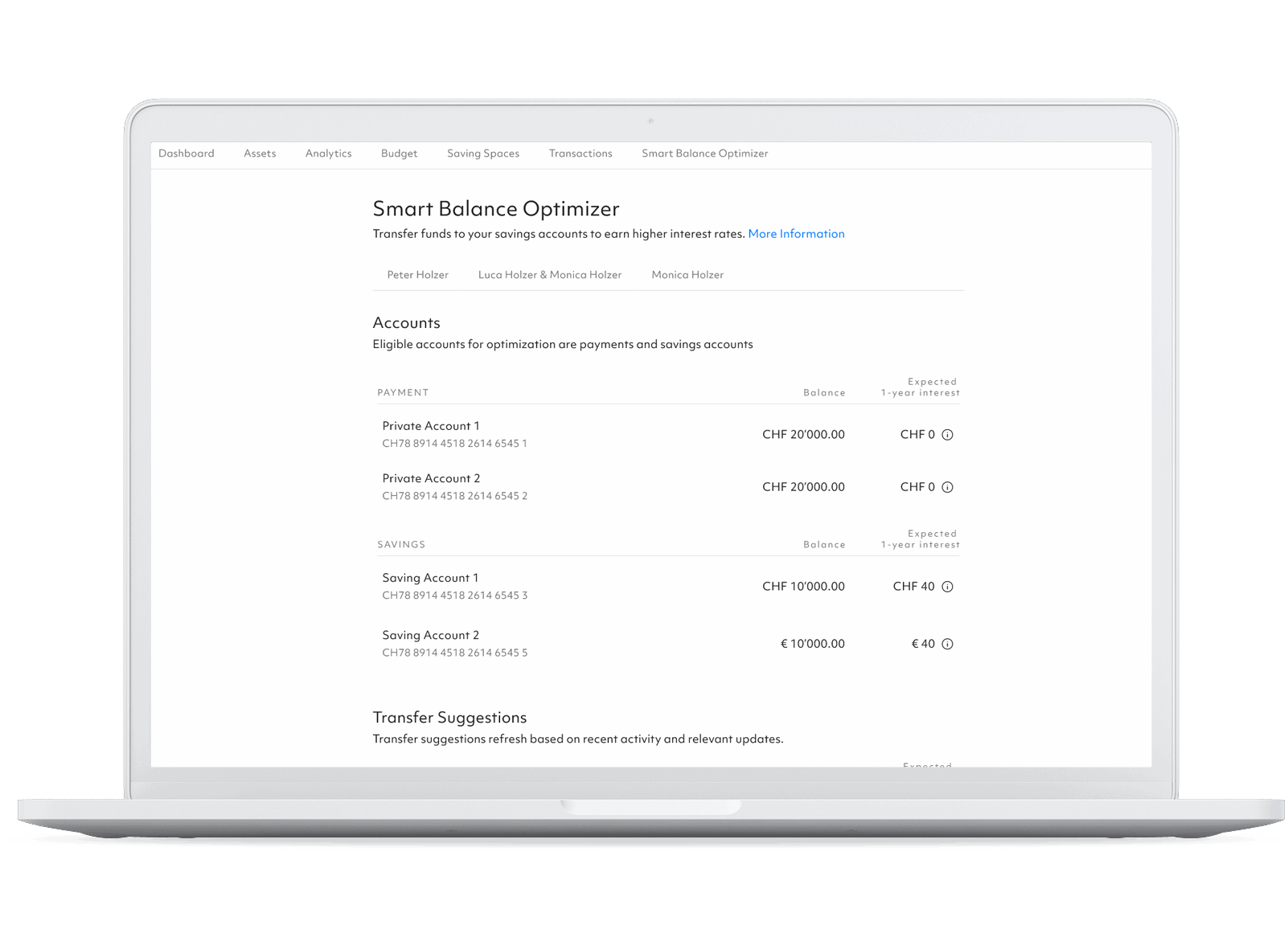Select the Saving Account 2 row name
The width and height of the screenshot is (1288, 950).
[x=430, y=635]
